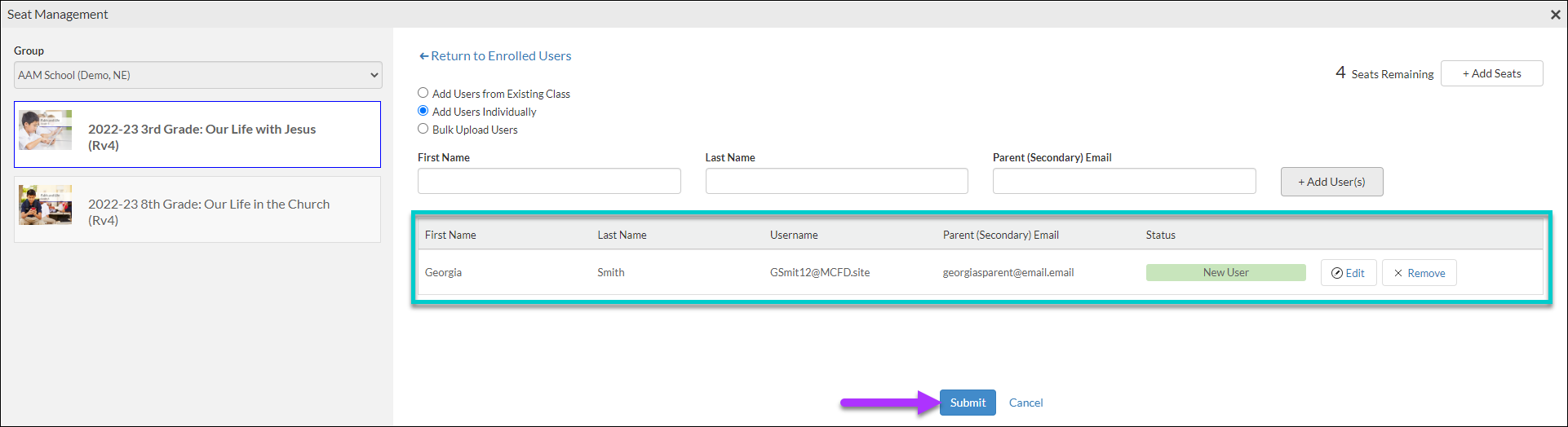This screenshot has height=427, width=1568.
Task: Remove Georgia Smith from the list
Action: (1419, 273)
